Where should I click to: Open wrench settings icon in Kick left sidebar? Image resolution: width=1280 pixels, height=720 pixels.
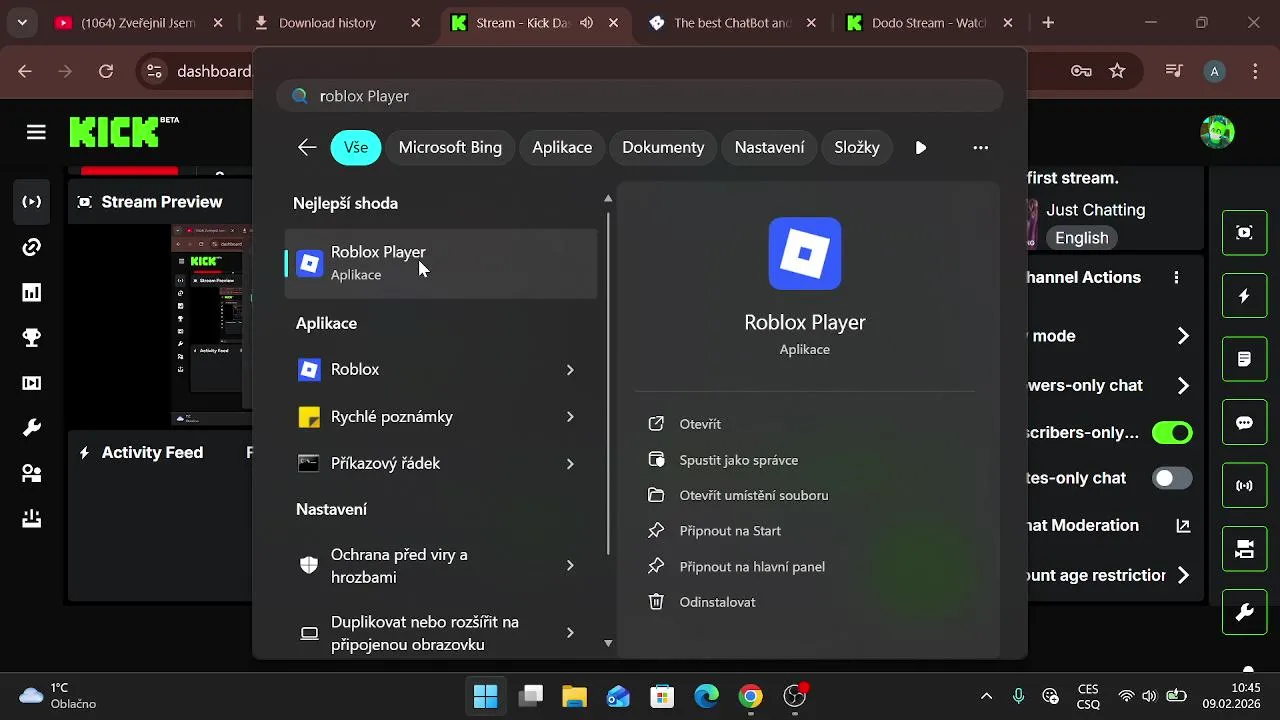[x=32, y=428]
